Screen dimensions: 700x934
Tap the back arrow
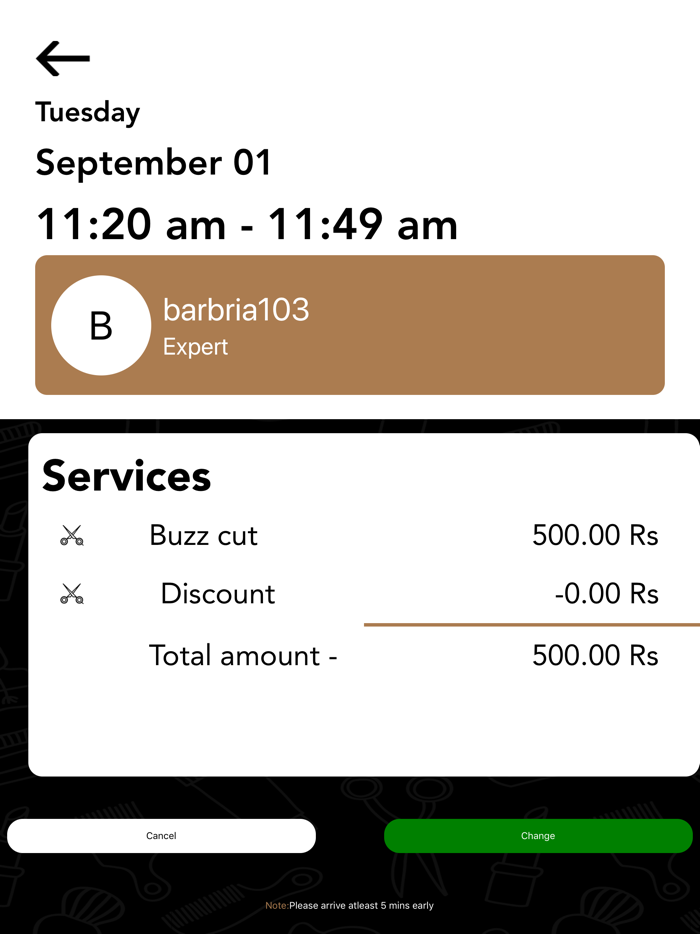point(63,59)
